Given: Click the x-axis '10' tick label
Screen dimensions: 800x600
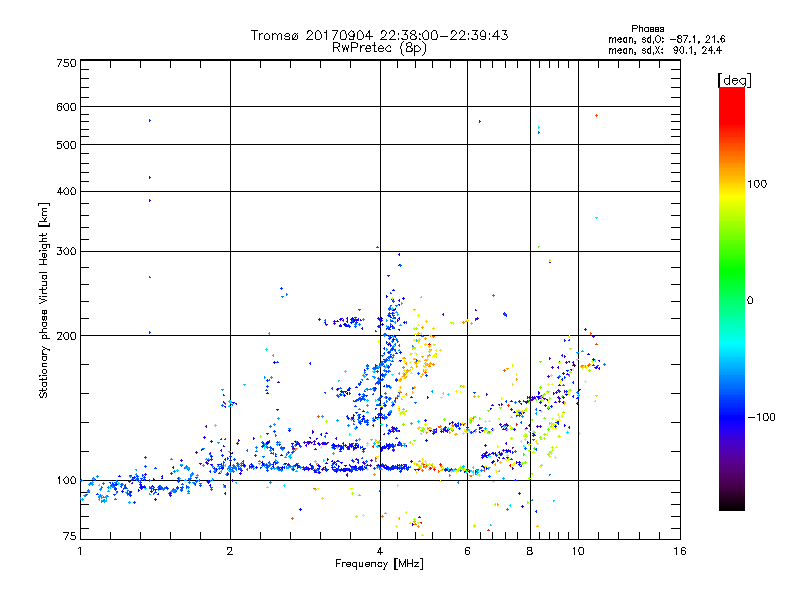Looking at the screenshot, I should click(x=578, y=551).
